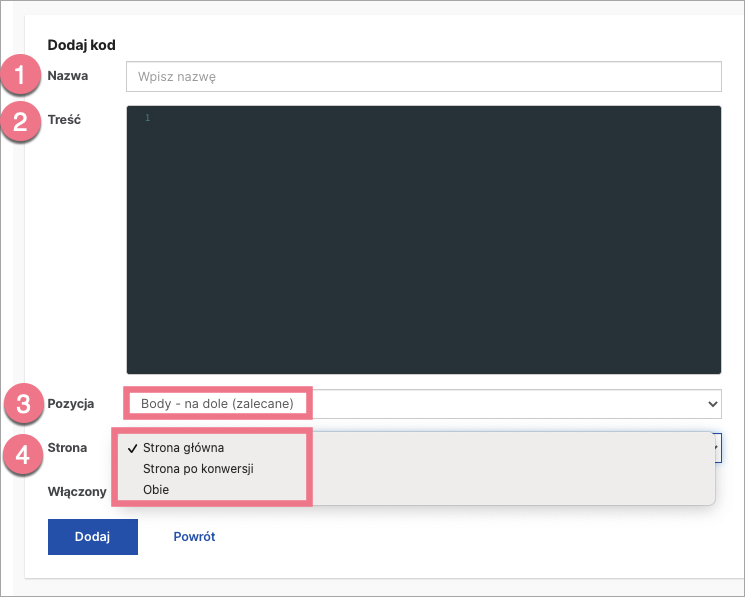
Task: Click line number 1 in editor gutter
Action: [147, 119]
